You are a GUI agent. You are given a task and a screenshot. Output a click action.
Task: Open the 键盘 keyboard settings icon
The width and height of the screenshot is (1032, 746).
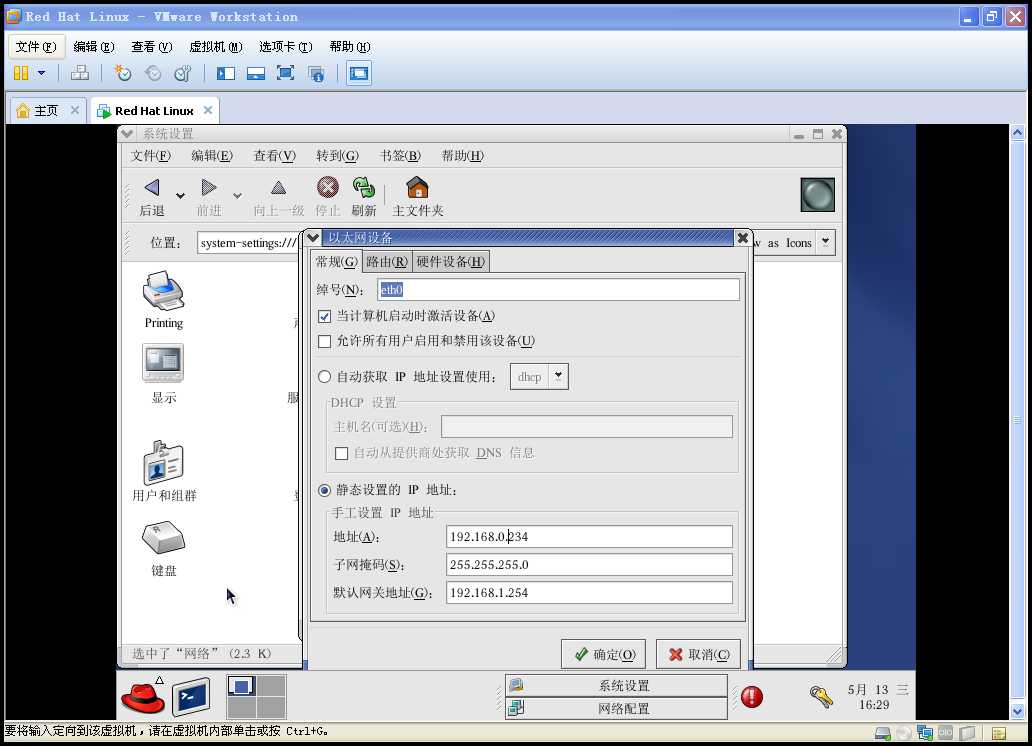click(x=163, y=537)
